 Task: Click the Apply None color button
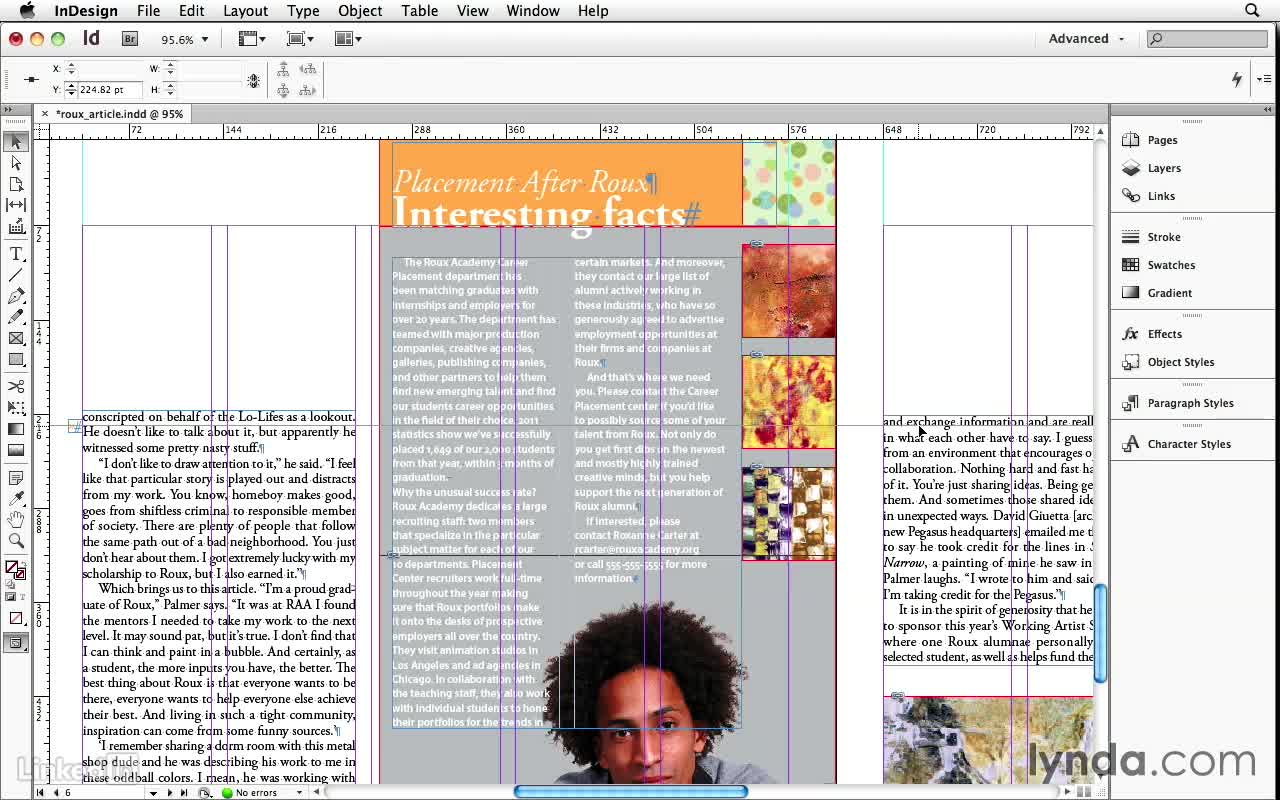[16, 619]
